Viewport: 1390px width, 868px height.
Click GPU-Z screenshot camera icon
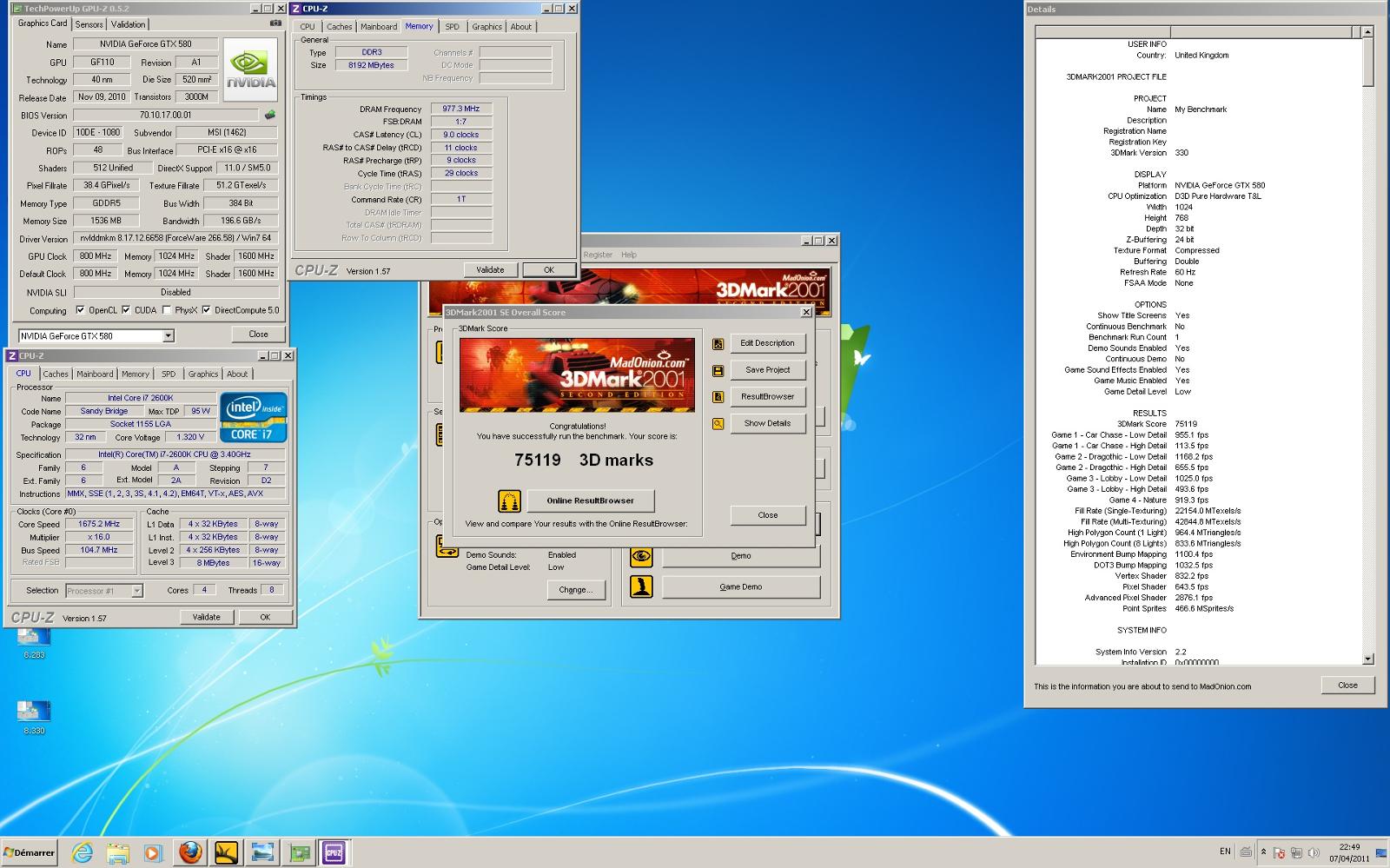[x=275, y=23]
